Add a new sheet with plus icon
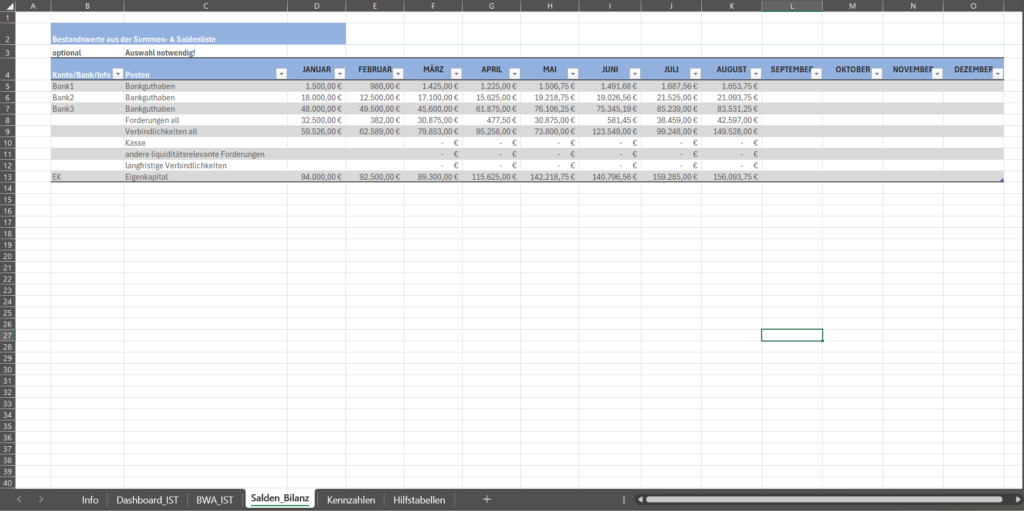Viewport: 1024px width, 511px height. click(487, 499)
